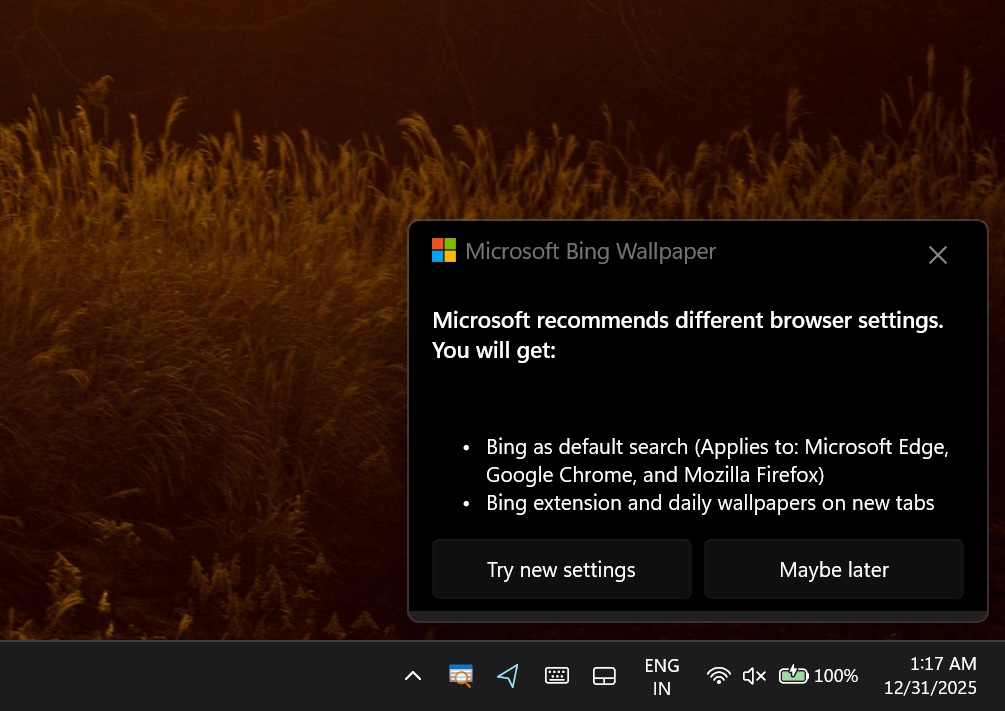Click the Microsoft Bing Wallpaper colored logo

point(443,250)
